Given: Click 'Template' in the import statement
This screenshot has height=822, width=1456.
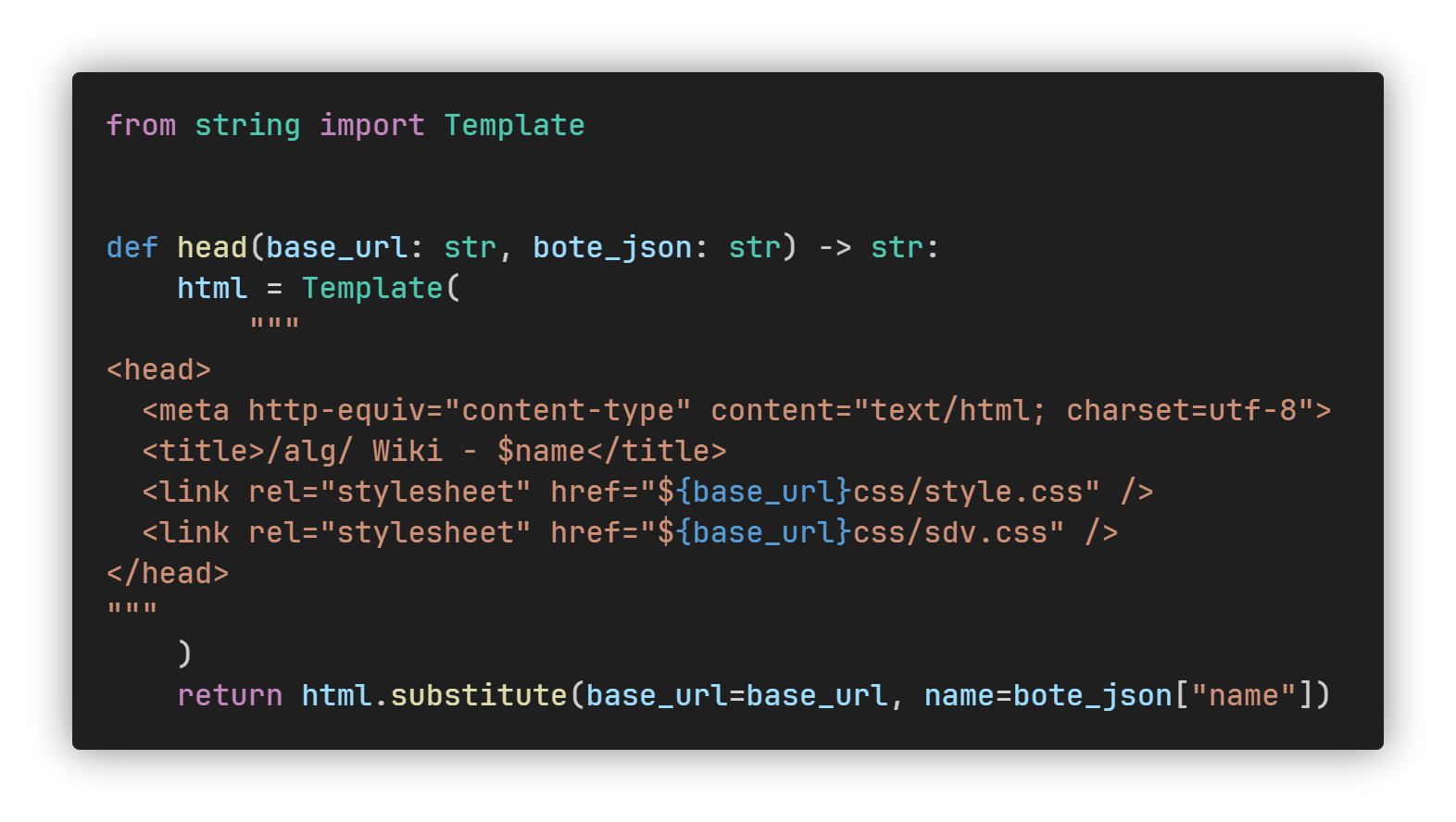Looking at the screenshot, I should 514,125.
